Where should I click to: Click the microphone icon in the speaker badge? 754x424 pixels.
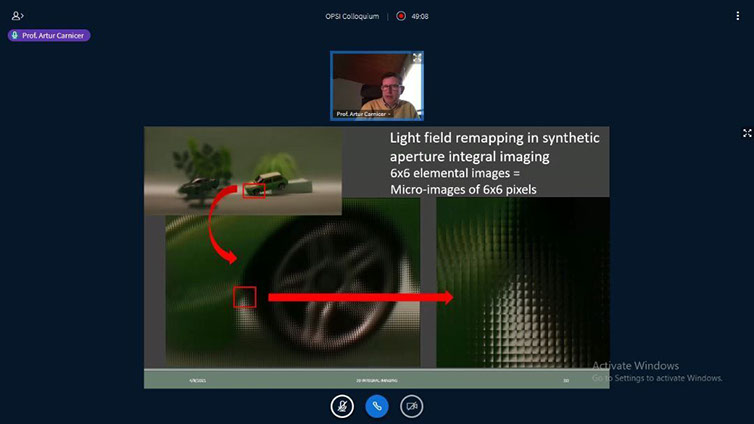click(16, 35)
